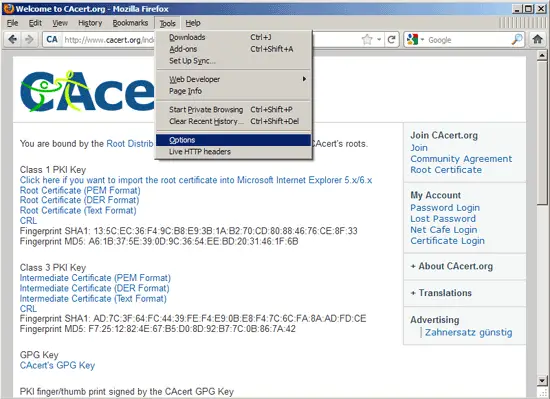Open the Zahnersatz günstig ad link
This screenshot has height=399, width=550.
click(468, 332)
